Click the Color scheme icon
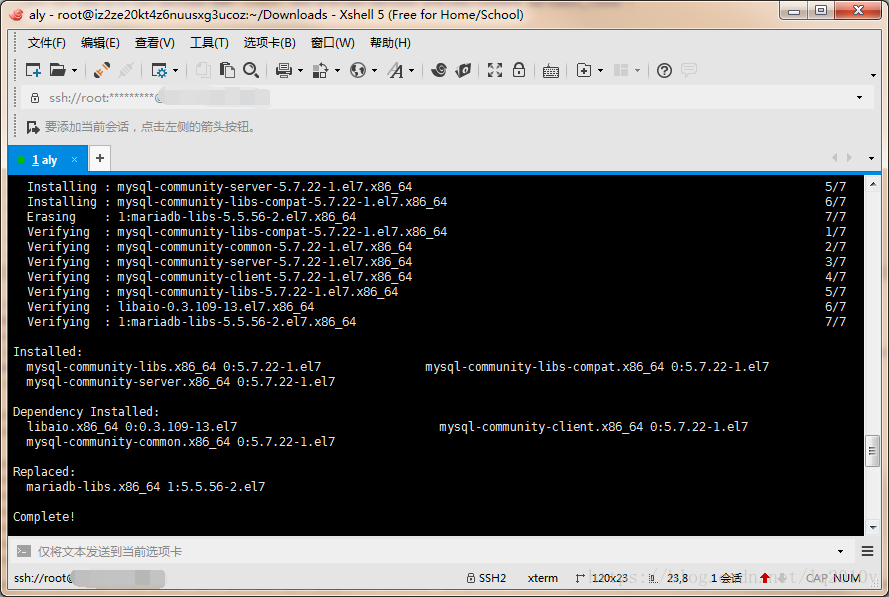Screen dimensions: 889x597 click(320, 70)
